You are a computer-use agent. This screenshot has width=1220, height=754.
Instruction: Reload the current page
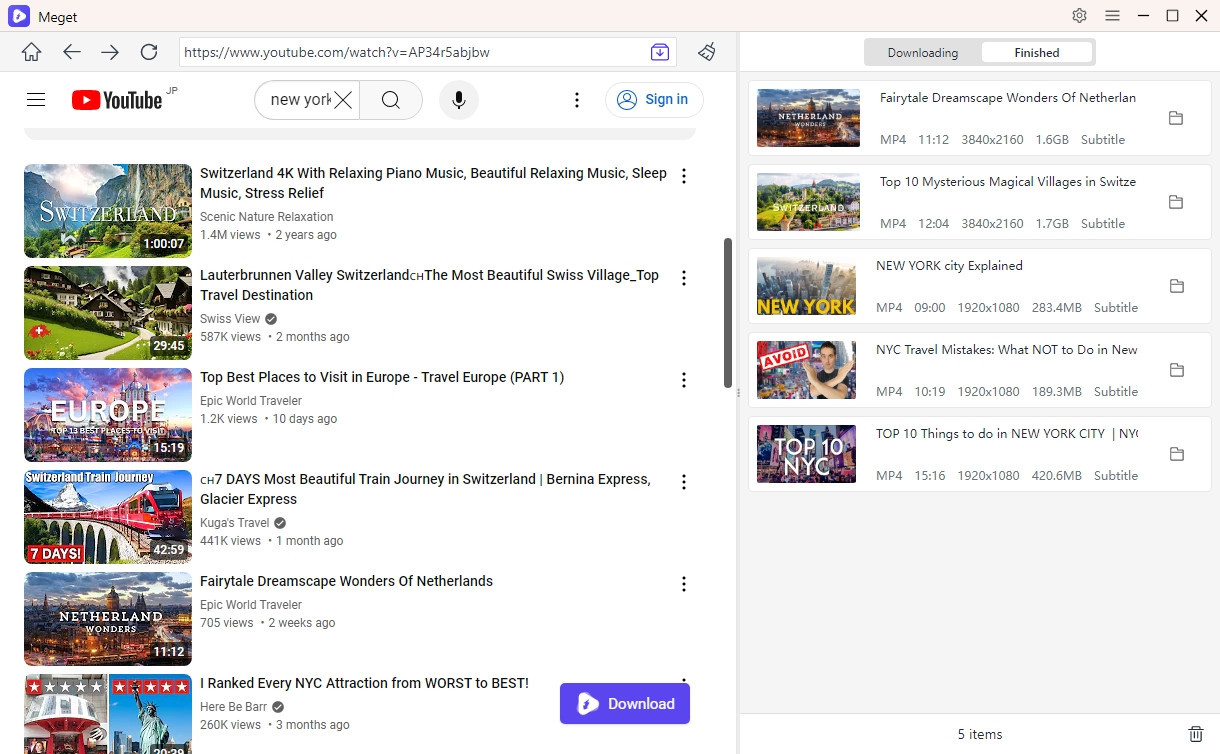149,52
